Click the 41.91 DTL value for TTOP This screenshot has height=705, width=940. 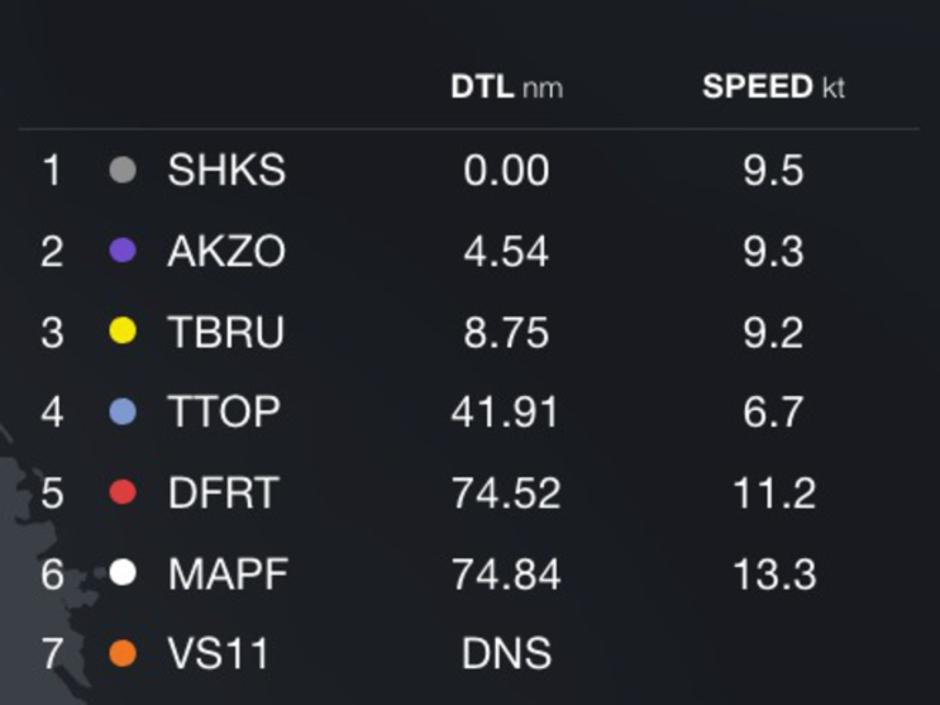tap(505, 412)
